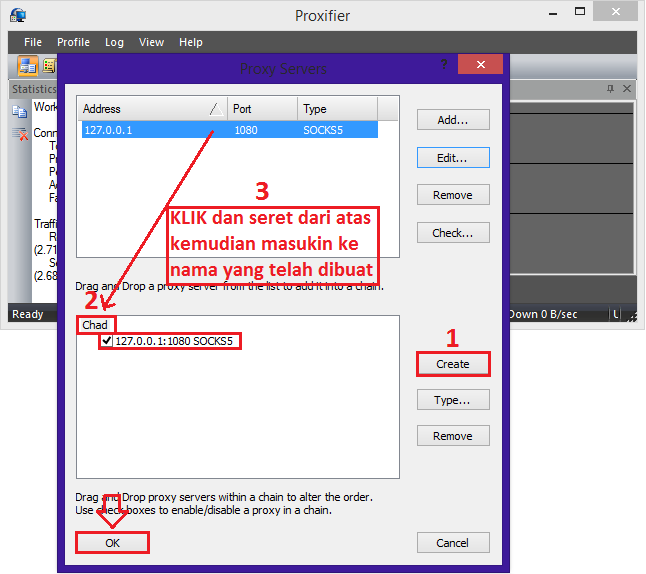
Task: Confirm with the OK button
Action: pos(112,543)
